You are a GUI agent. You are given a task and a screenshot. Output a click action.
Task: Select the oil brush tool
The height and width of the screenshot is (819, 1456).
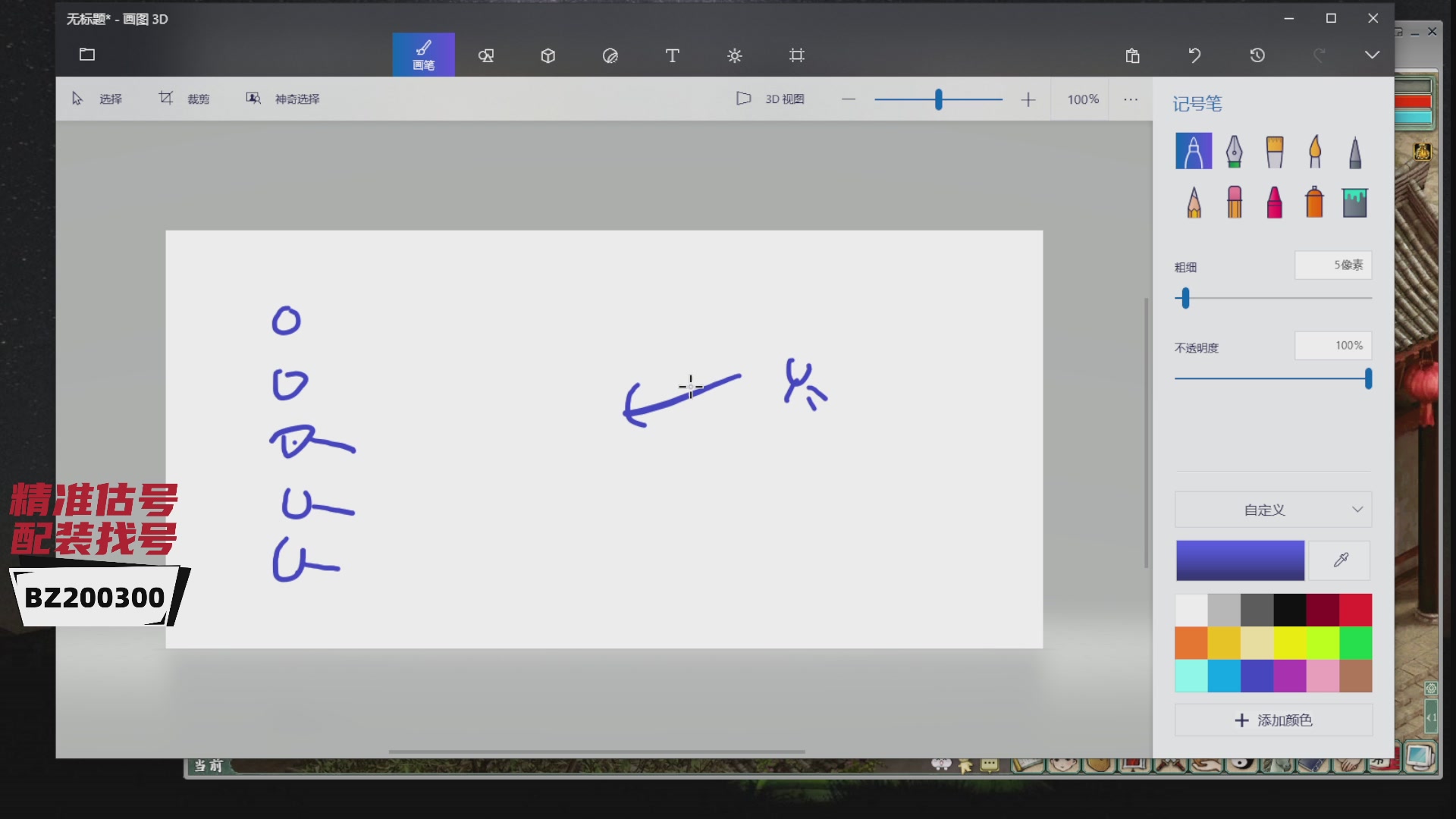pyautogui.click(x=1274, y=152)
